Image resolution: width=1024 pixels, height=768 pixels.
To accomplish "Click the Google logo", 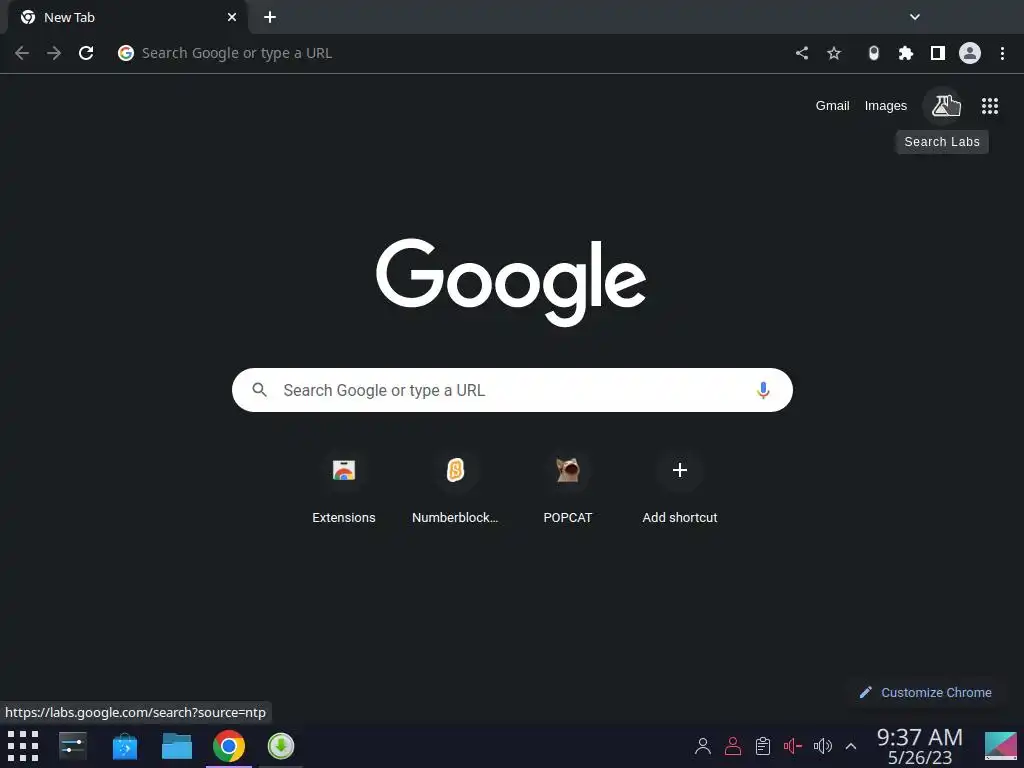I will pyautogui.click(x=511, y=281).
